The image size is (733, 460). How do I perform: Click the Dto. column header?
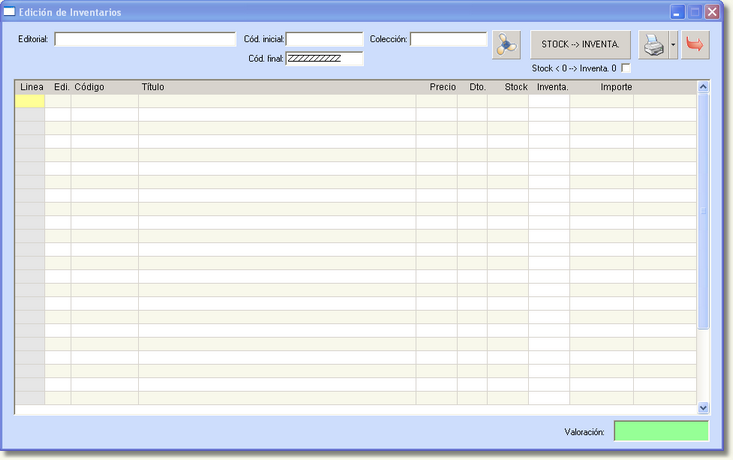click(x=473, y=87)
